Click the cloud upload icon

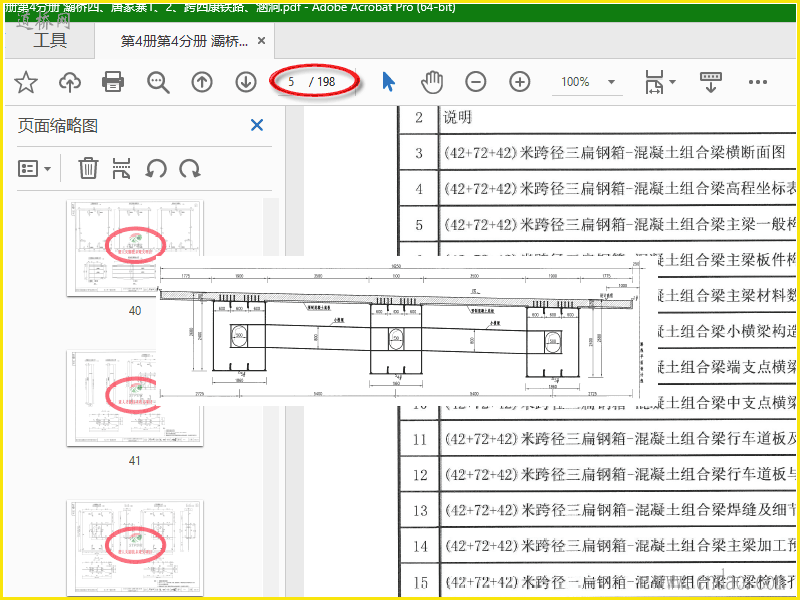70,82
